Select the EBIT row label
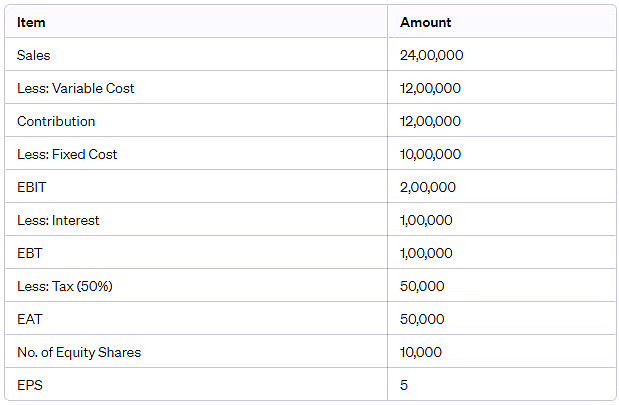Screen dimensions: 619x405 [32, 187]
